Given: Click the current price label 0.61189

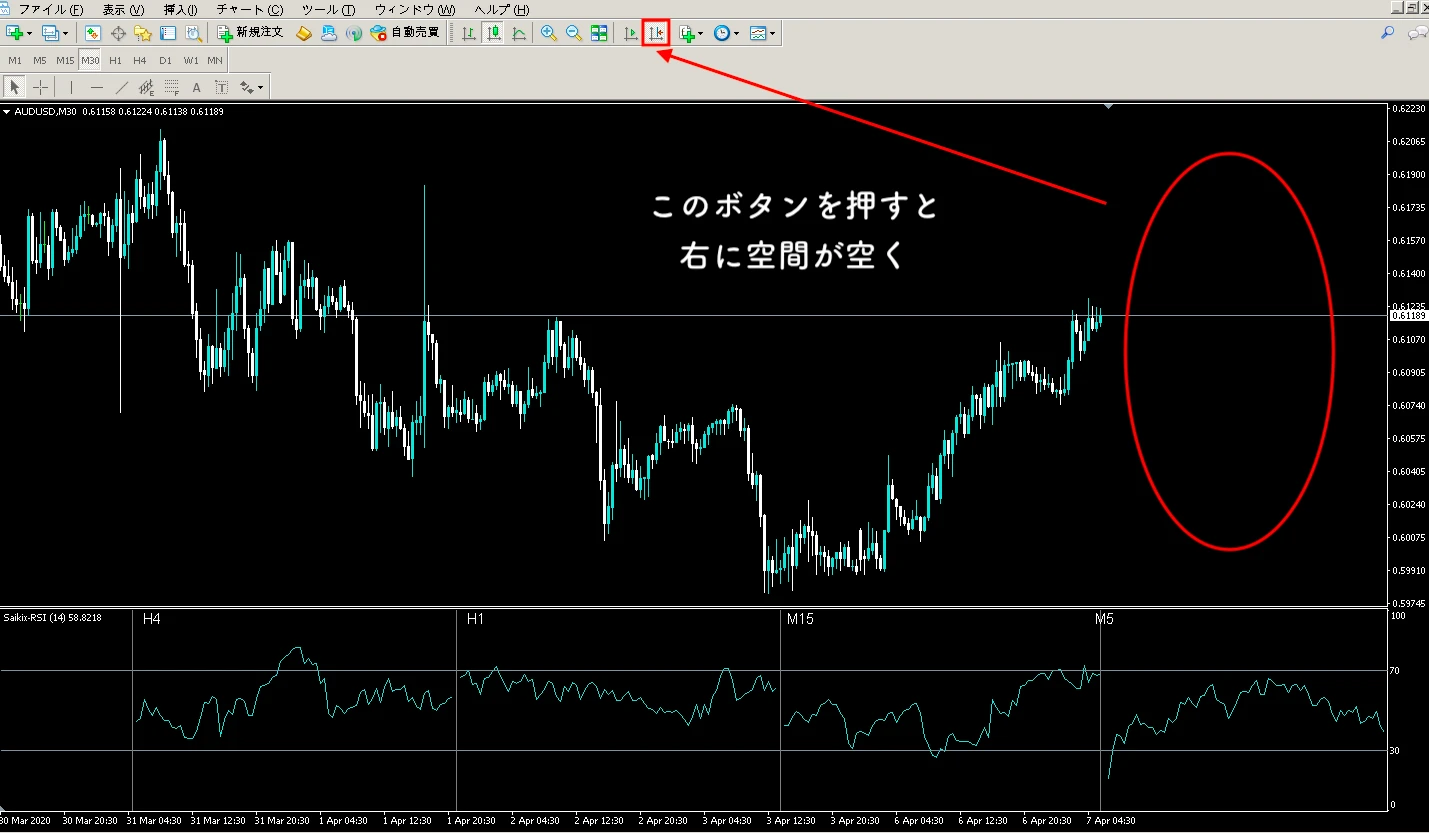Looking at the screenshot, I should coord(1409,316).
